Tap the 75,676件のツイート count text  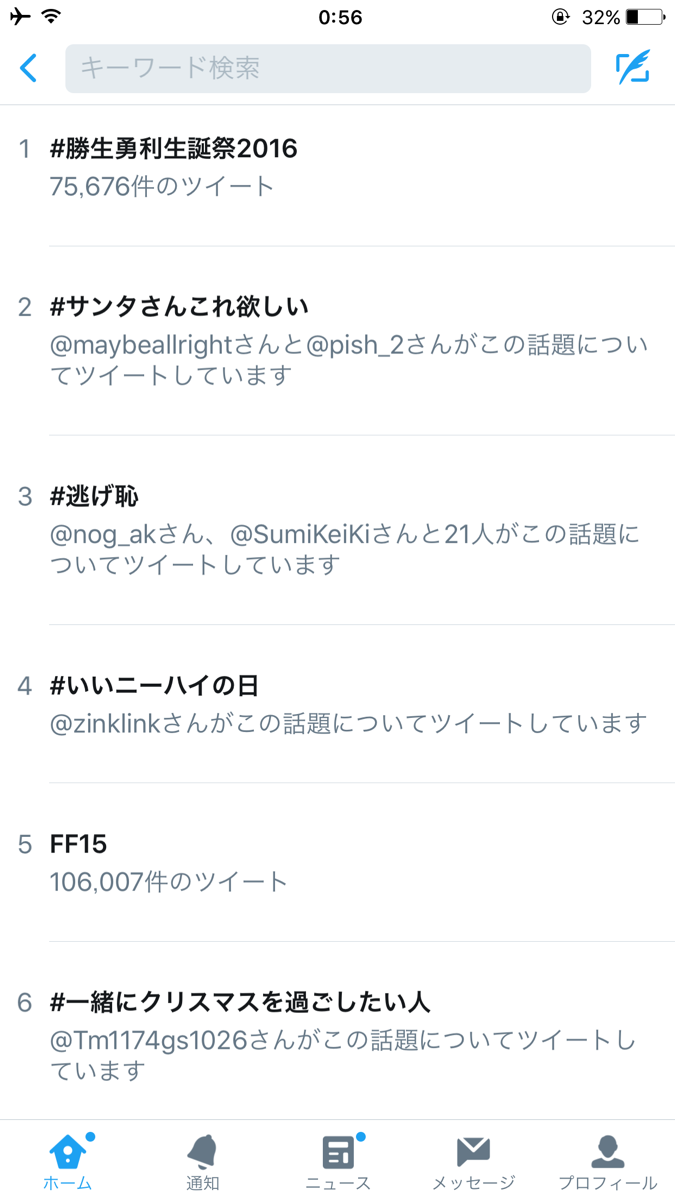pos(162,186)
